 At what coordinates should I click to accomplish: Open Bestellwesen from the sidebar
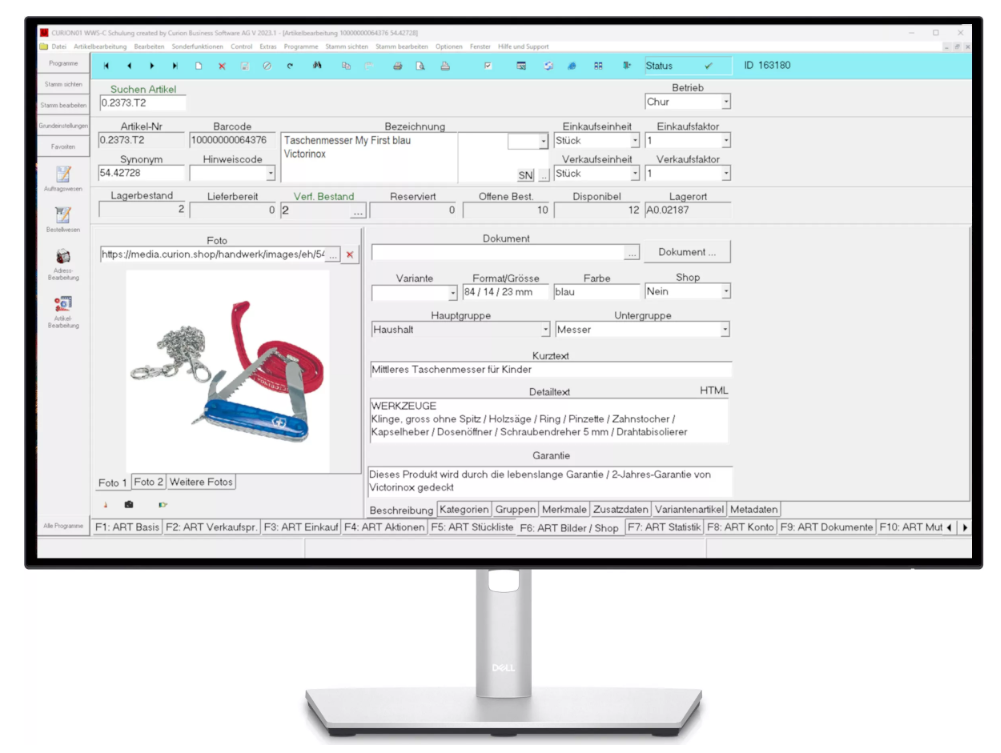62,217
